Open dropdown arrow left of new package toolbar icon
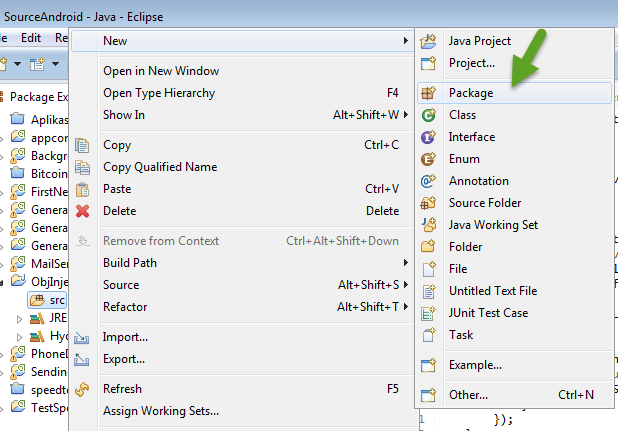This screenshot has width=618, height=431. 17,64
